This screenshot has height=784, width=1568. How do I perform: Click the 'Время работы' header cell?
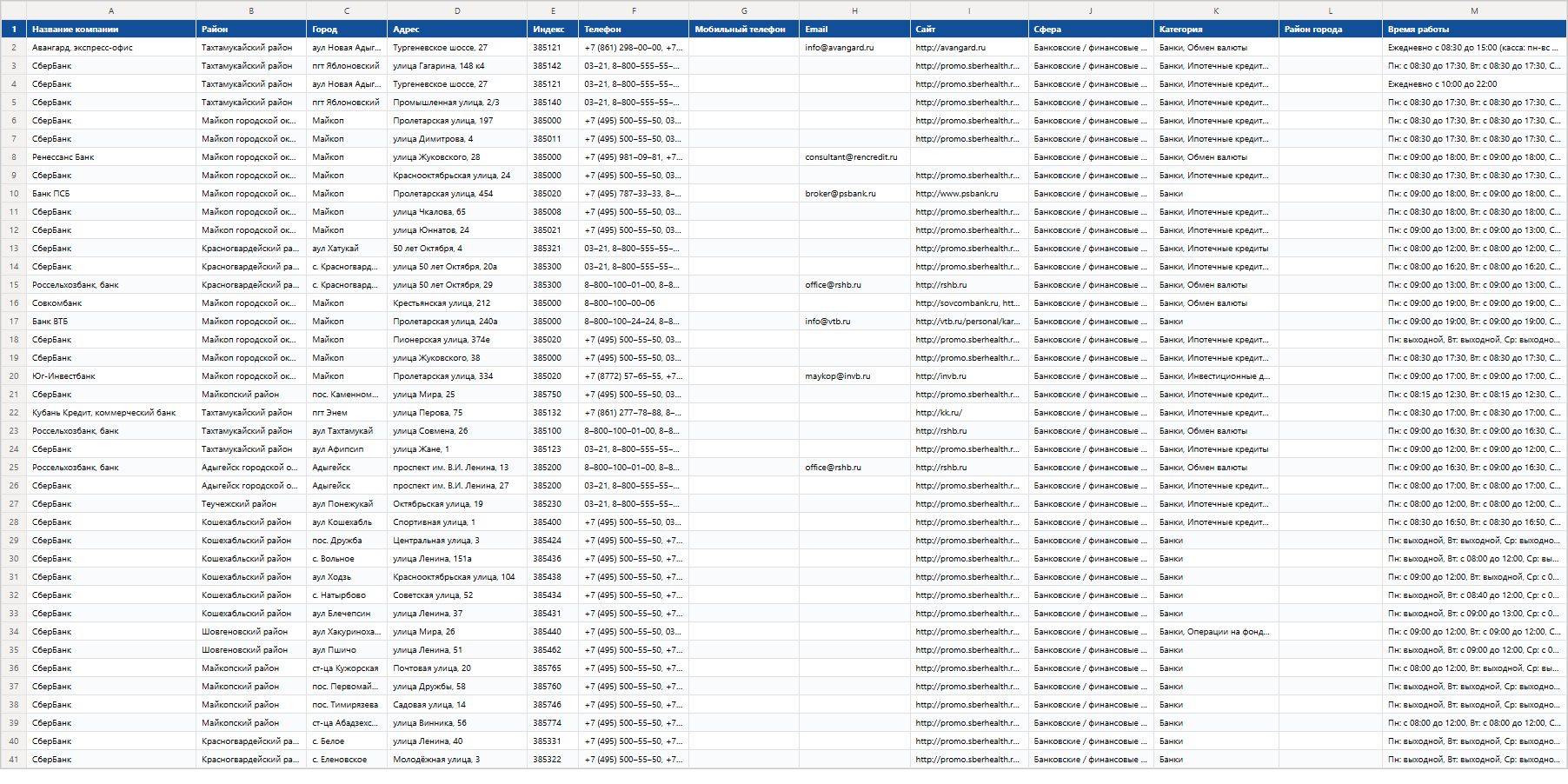pos(1474,30)
